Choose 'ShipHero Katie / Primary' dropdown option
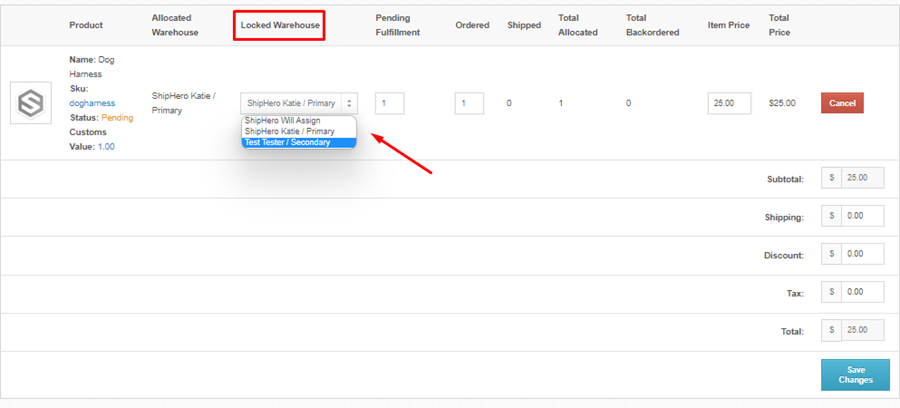This screenshot has height=408, width=900. coord(289,131)
